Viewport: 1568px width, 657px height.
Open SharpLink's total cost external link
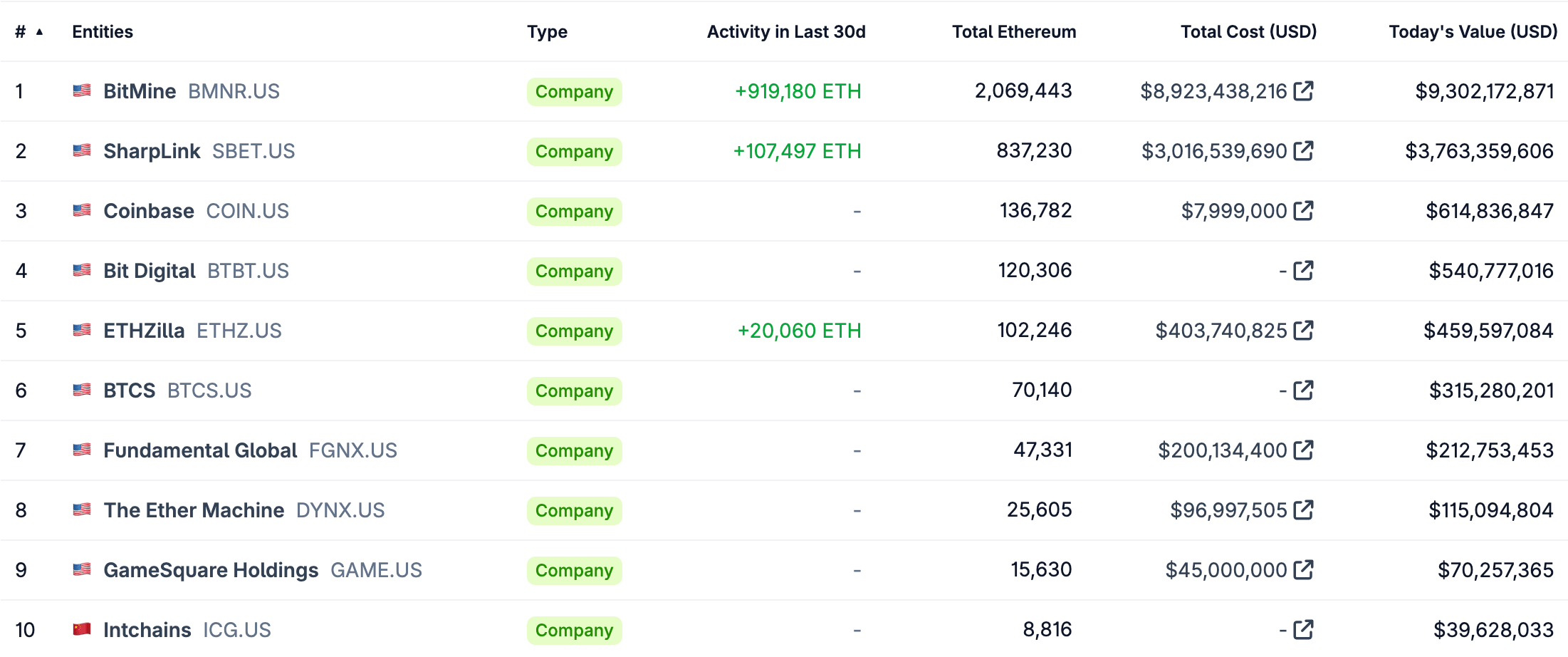coord(1305,151)
